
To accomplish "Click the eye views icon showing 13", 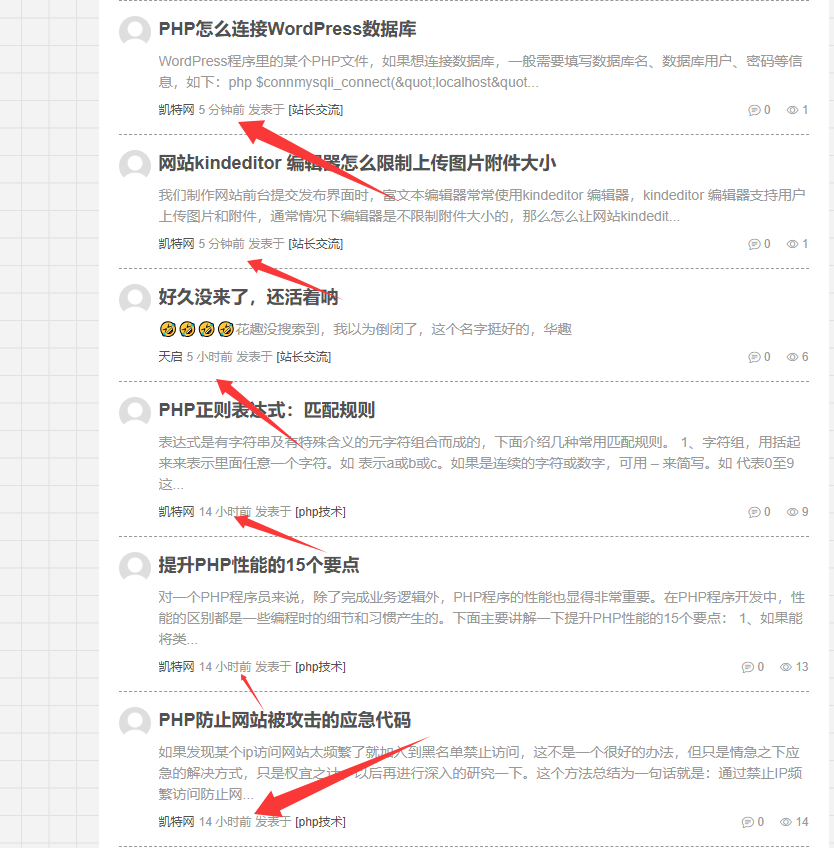I will (x=786, y=667).
